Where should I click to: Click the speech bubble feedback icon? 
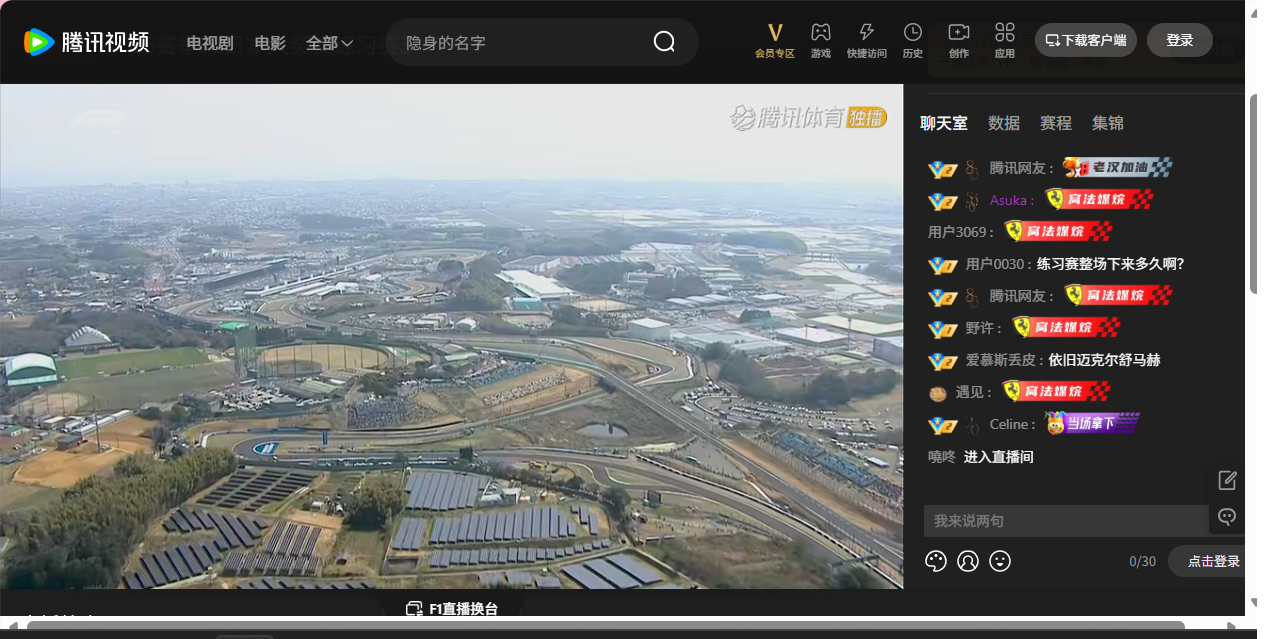point(1228,517)
